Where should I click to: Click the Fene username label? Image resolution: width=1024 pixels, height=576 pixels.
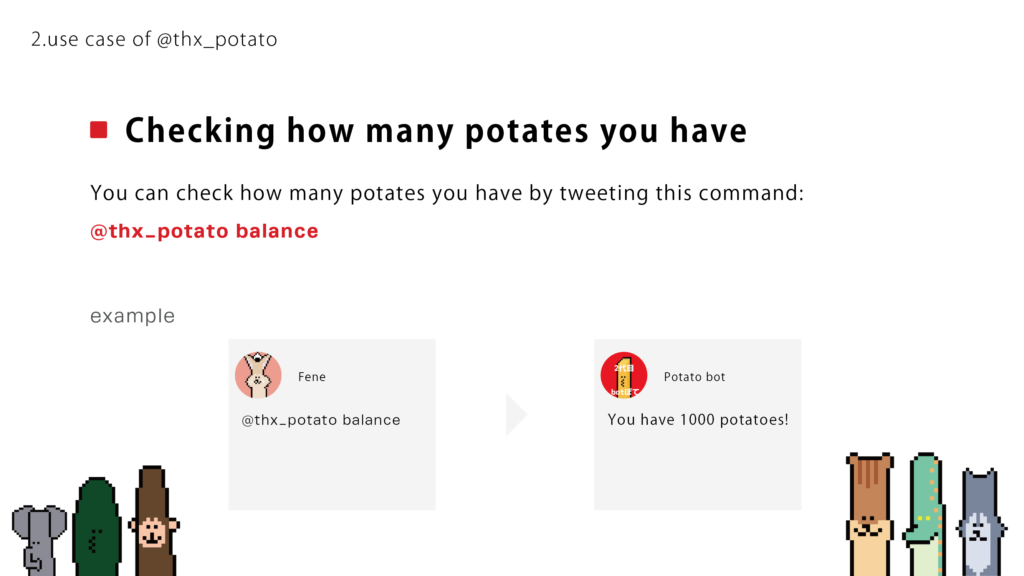click(312, 377)
